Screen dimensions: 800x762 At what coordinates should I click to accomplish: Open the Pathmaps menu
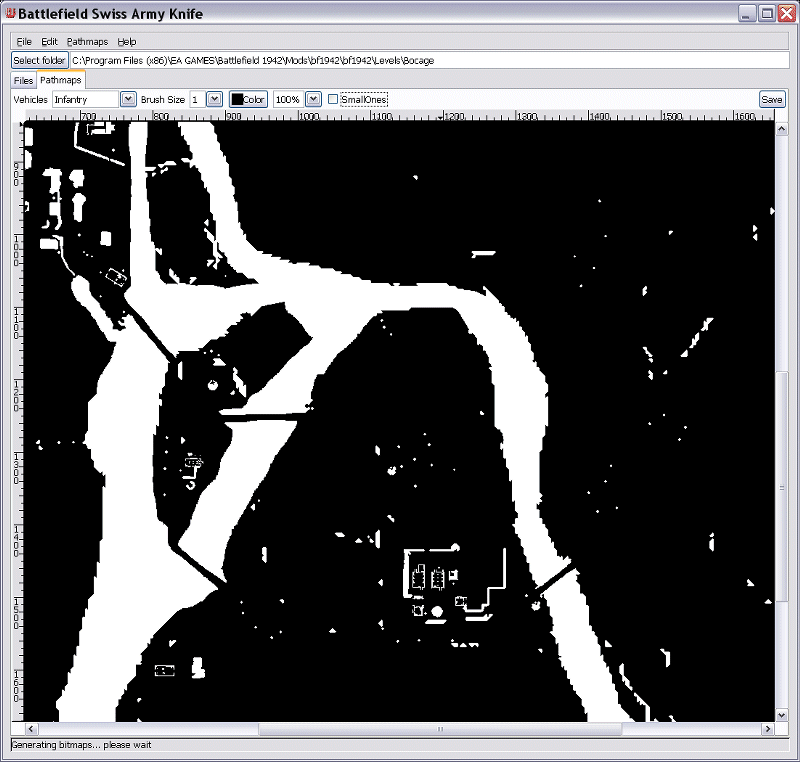coord(87,42)
